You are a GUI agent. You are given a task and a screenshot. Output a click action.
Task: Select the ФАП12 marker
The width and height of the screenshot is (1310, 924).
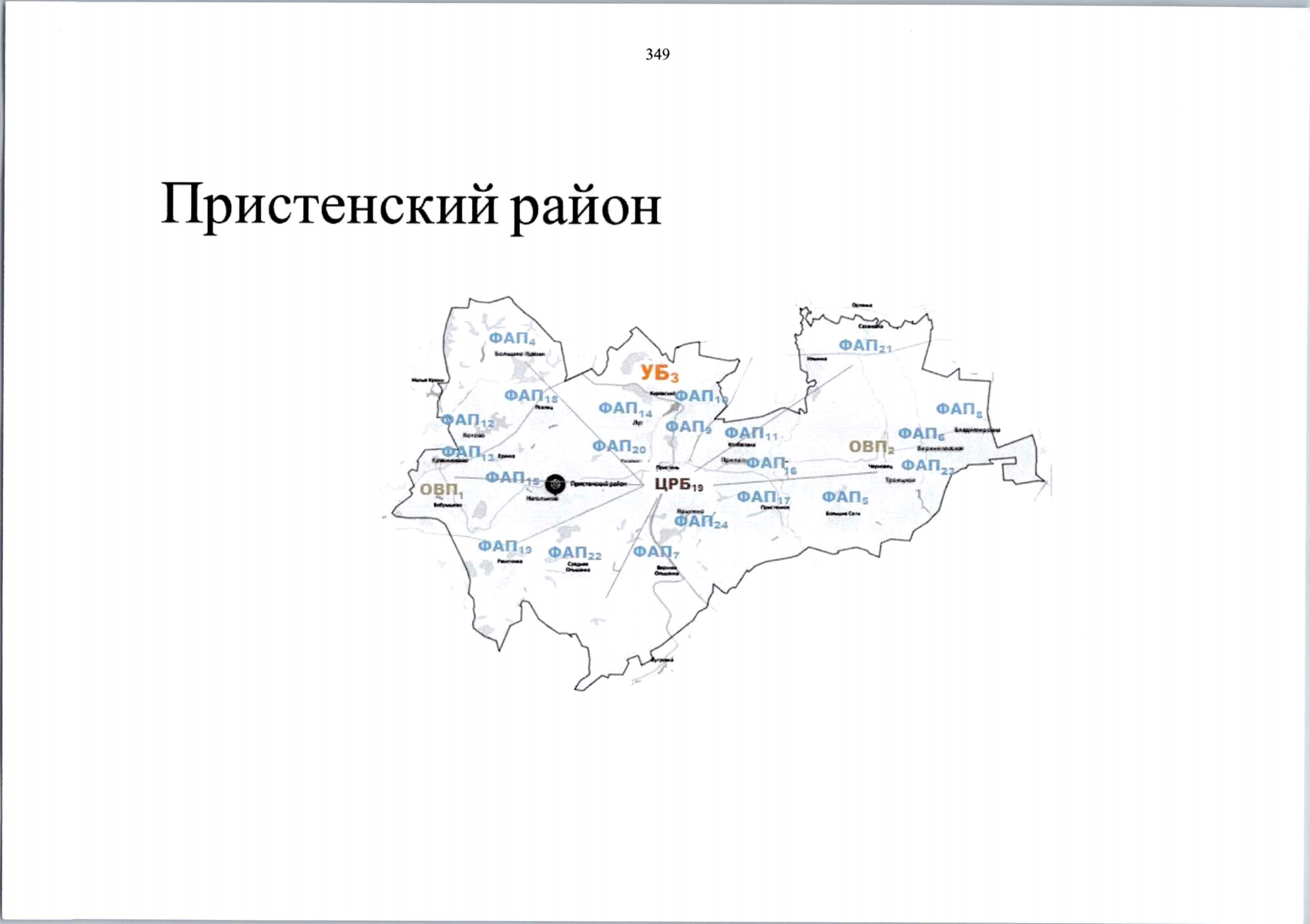pos(467,420)
